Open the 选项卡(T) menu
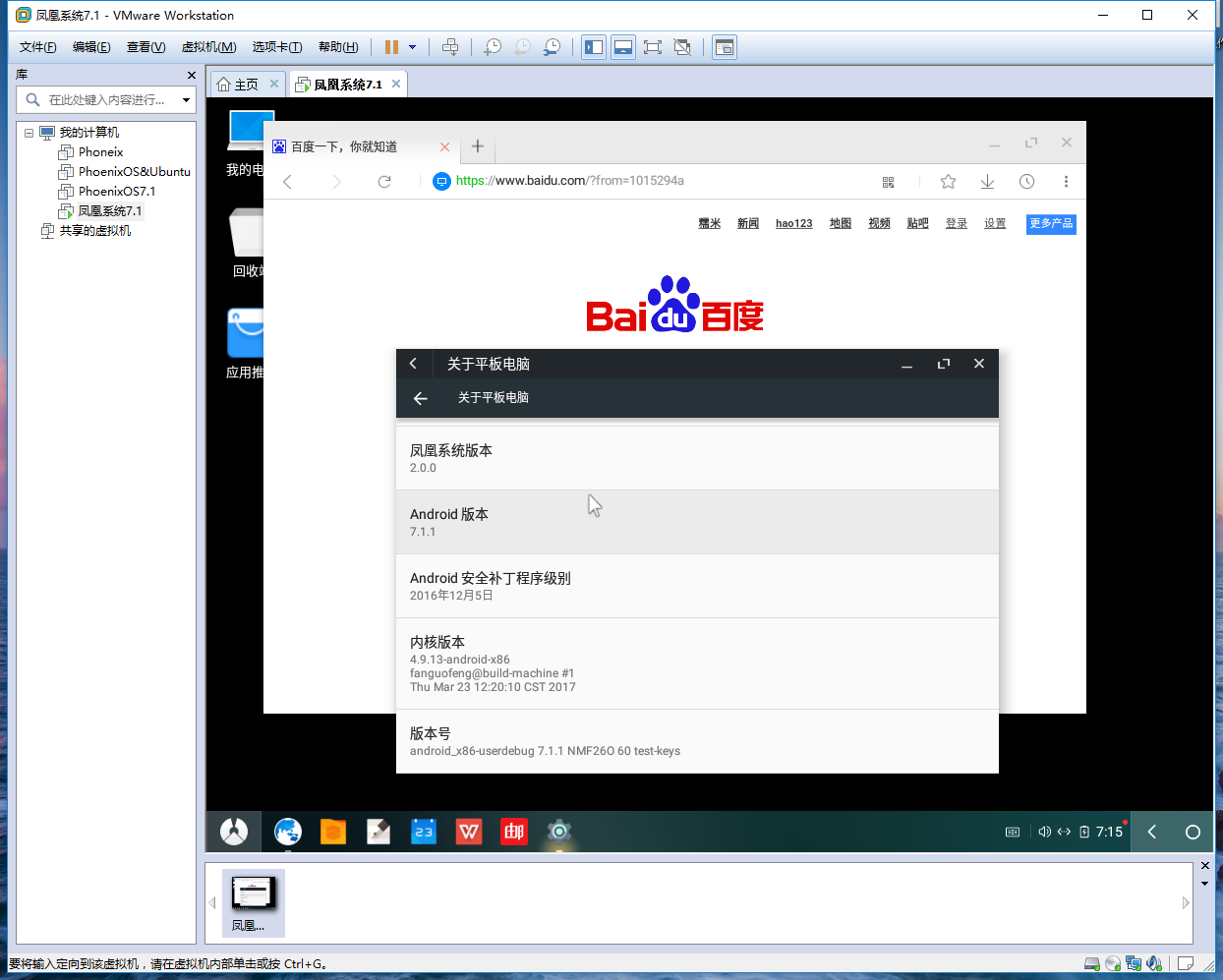 pyautogui.click(x=277, y=47)
